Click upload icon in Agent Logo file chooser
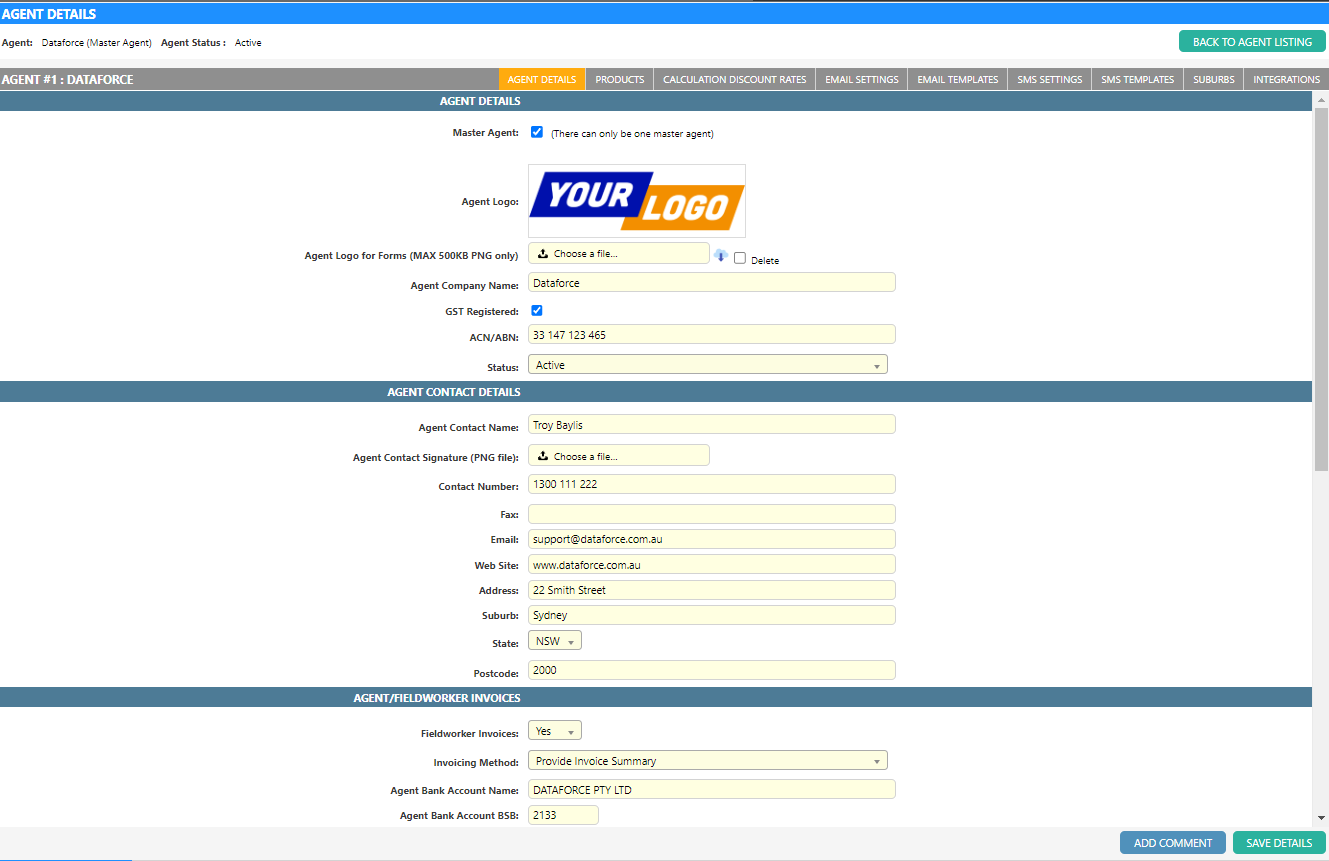The height and width of the screenshot is (861, 1329). pos(543,254)
